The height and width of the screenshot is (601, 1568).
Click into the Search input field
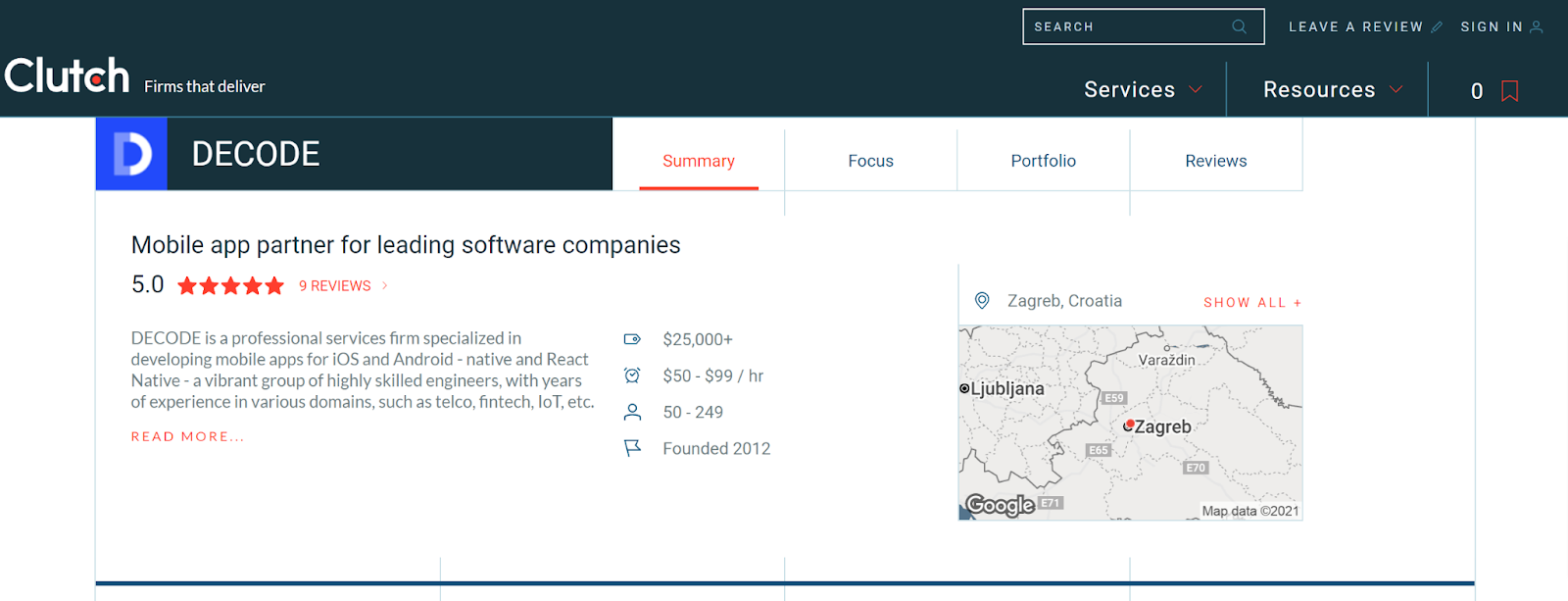click(1127, 26)
